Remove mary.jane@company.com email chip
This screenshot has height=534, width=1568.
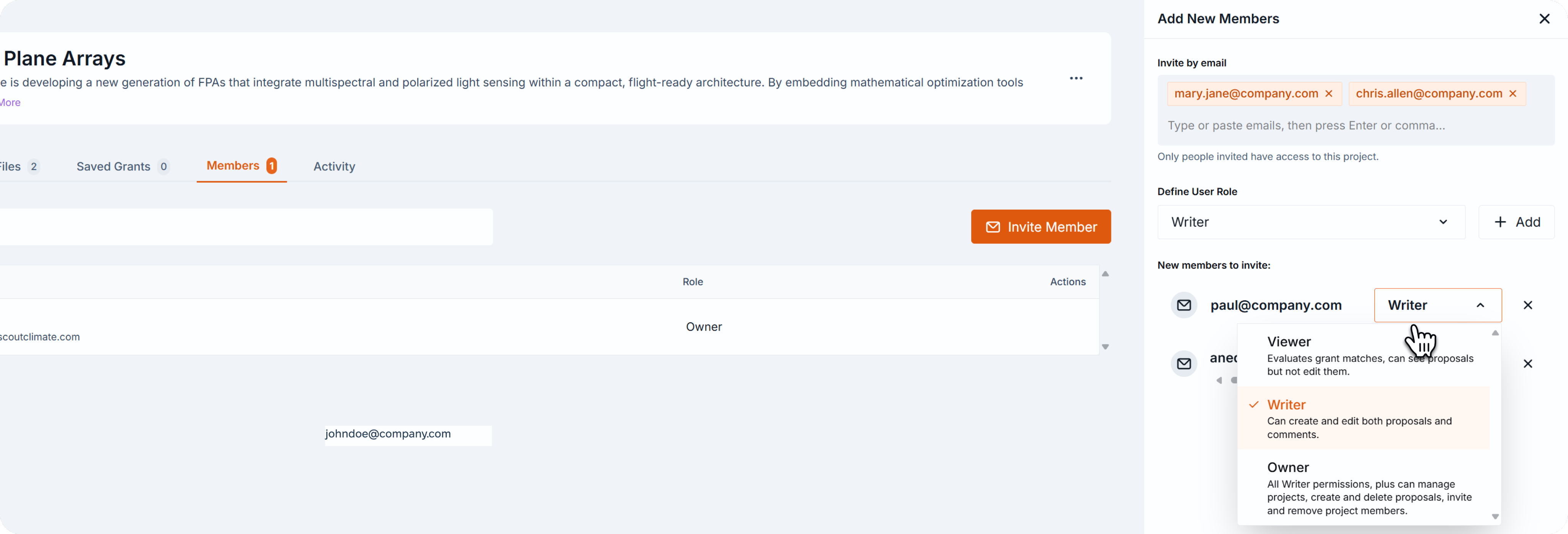(1329, 94)
